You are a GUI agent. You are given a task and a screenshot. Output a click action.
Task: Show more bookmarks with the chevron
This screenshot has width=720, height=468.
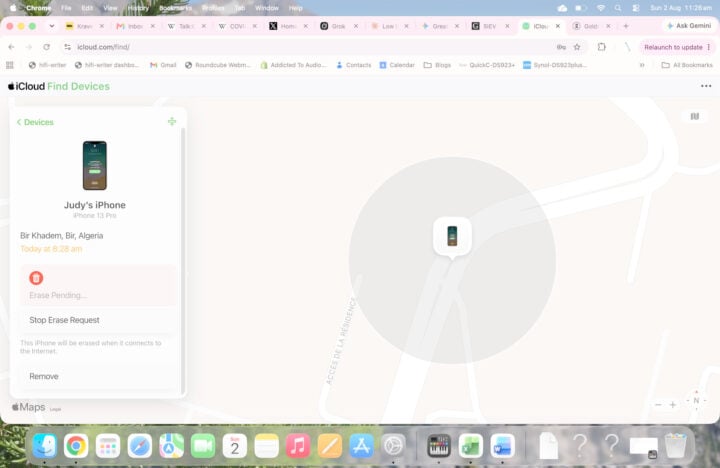(642, 65)
